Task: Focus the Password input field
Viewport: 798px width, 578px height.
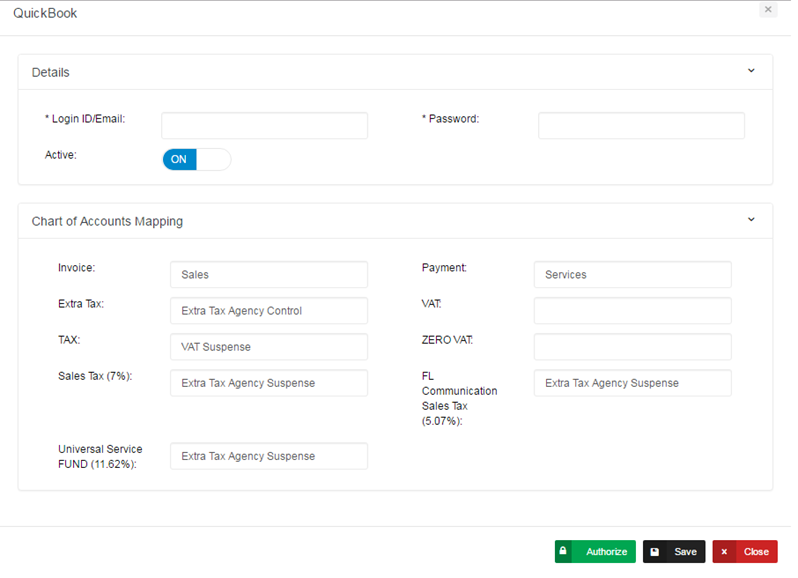Action: pyautogui.click(x=641, y=125)
